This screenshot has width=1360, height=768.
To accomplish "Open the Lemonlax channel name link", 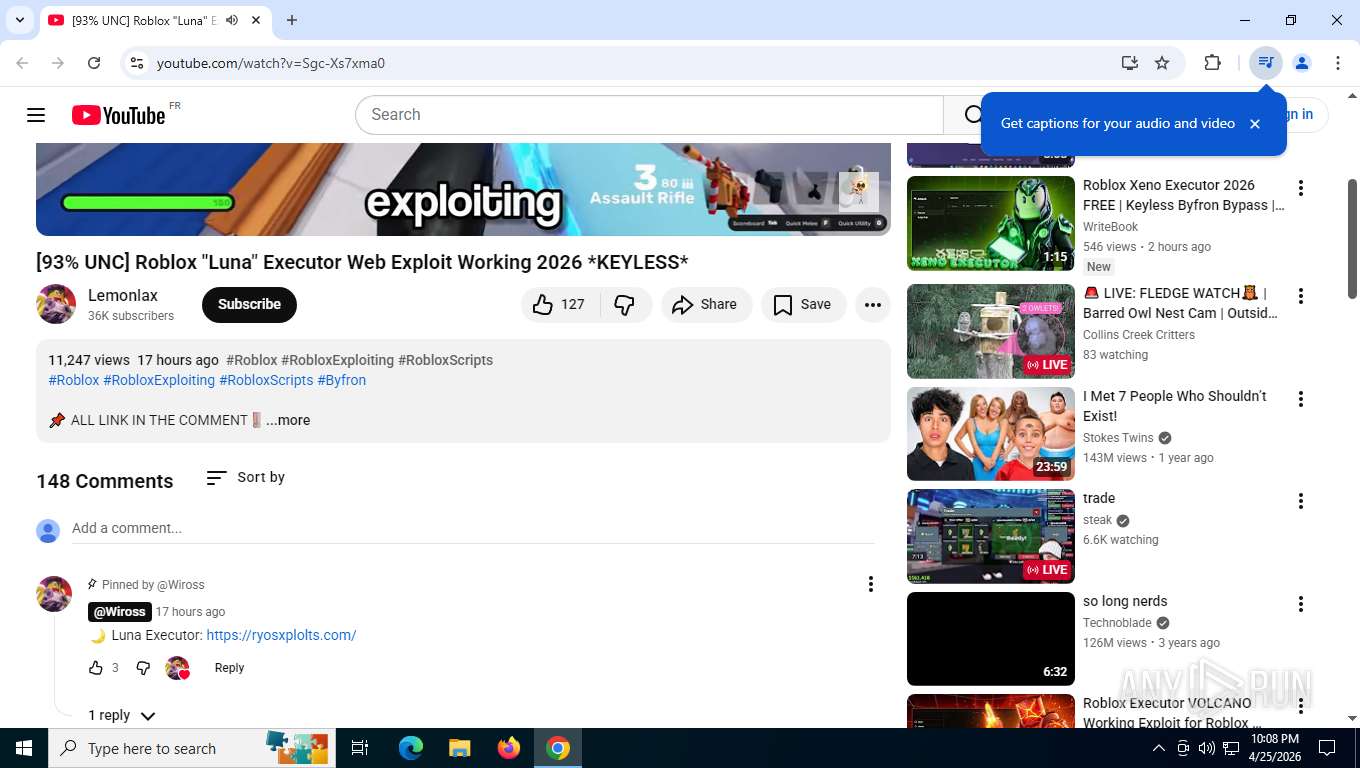I will click(123, 295).
